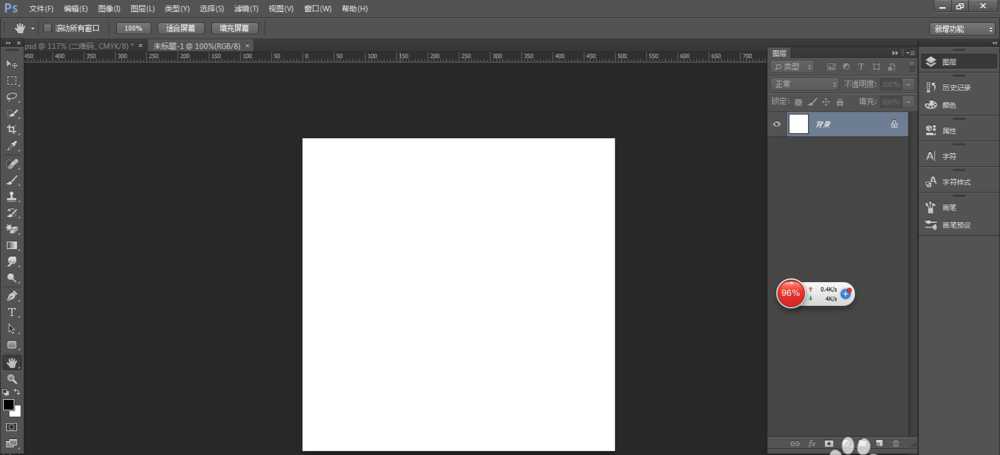Enable the 滚动所有窗口 checkbox

tap(48, 28)
